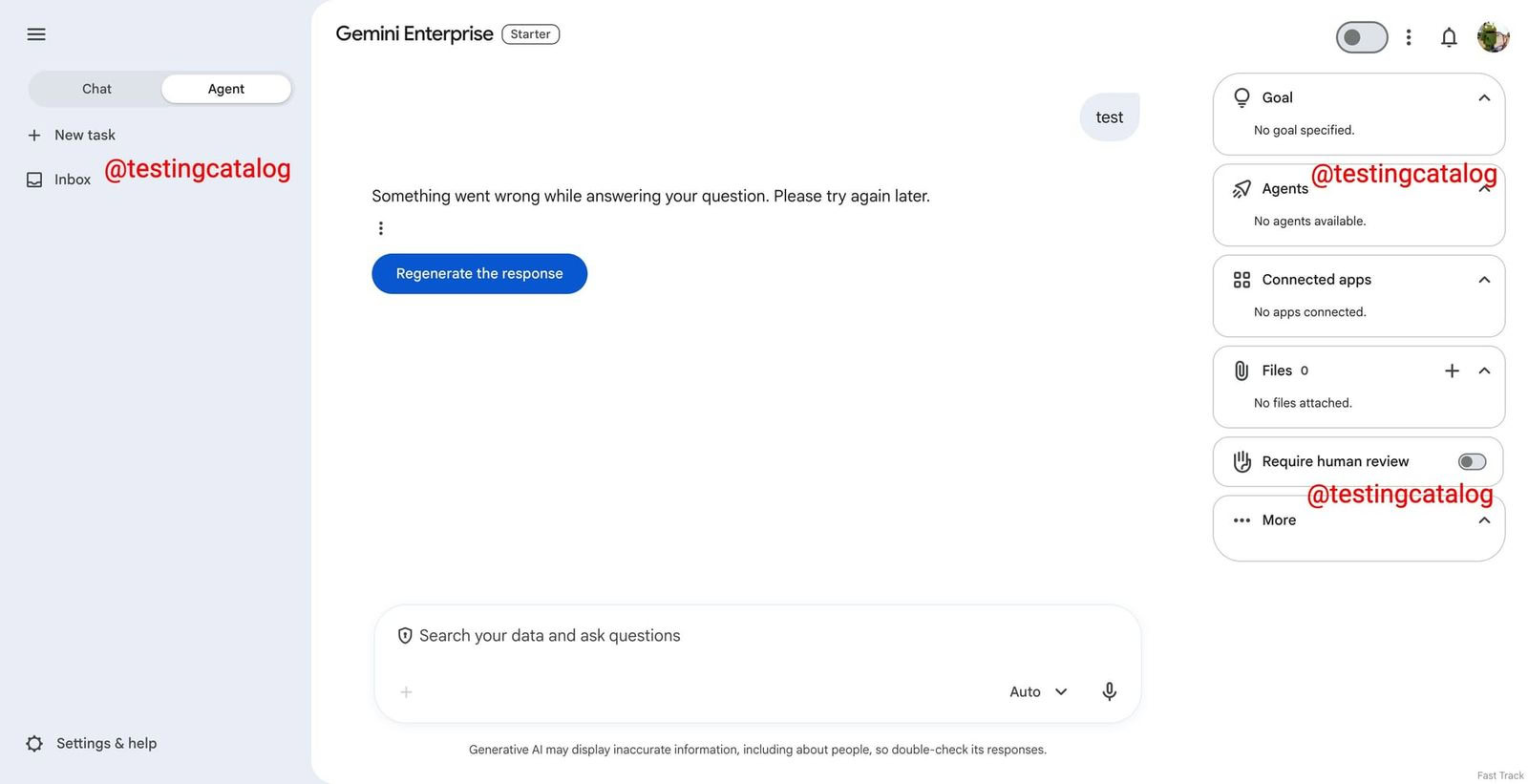Viewport: 1528px width, 784px height.
Task: Add a file with the plus icon in Files panel
Action: pos(1452,371)
